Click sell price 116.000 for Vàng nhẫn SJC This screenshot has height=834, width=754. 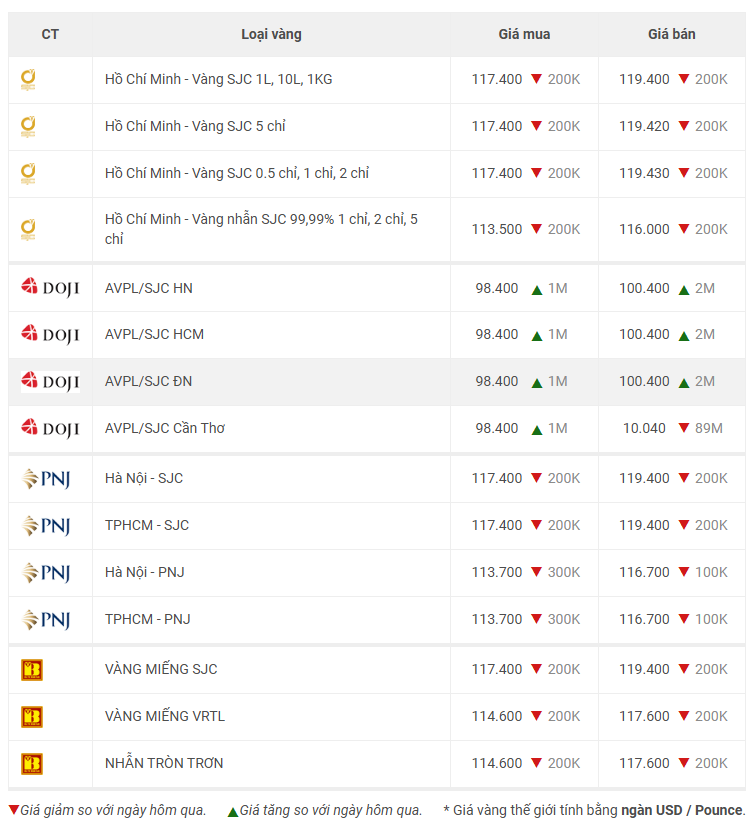pyautogui.click(x=644, y=229)
